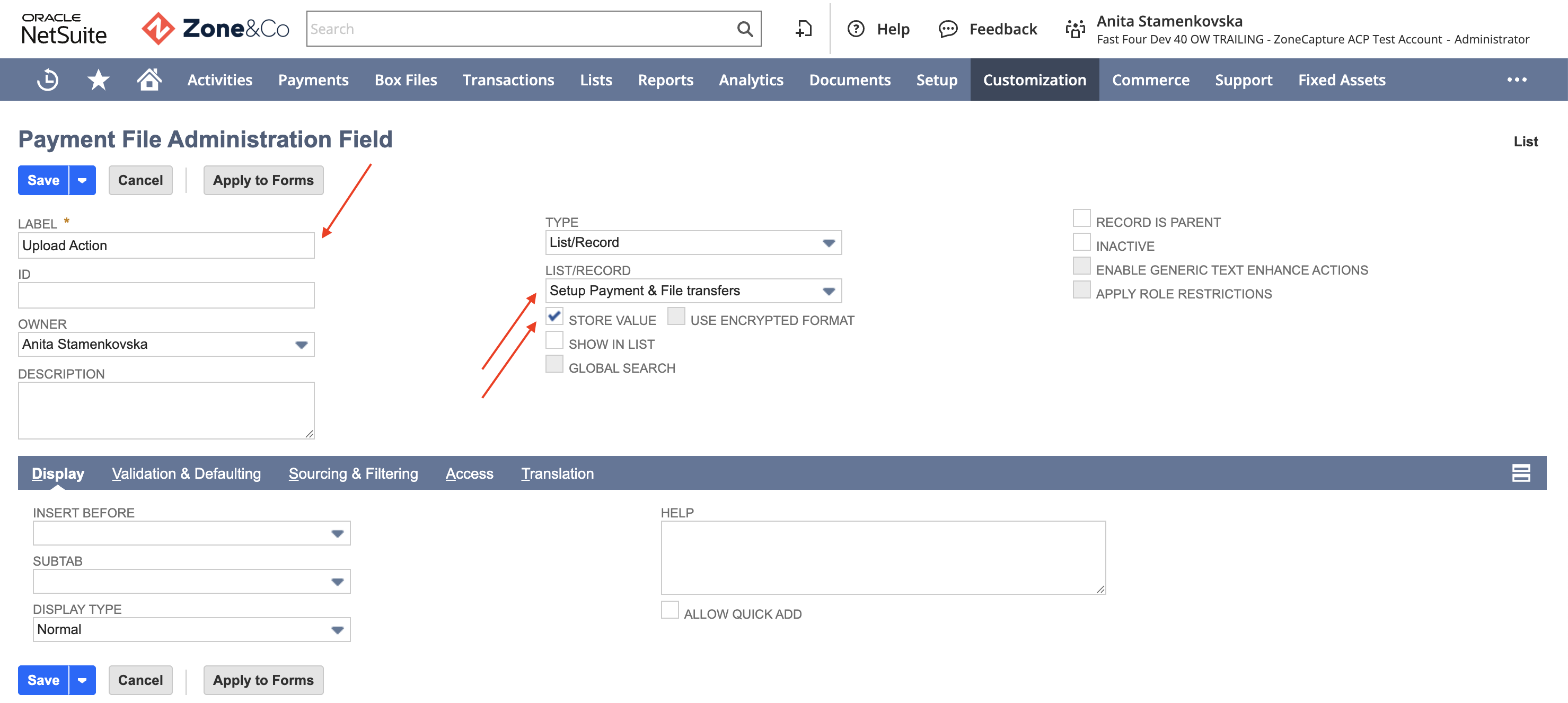Screen dimensions: 1568x703
Task: Click the top Apply to Forms button
Action: (x=263, y=180)
